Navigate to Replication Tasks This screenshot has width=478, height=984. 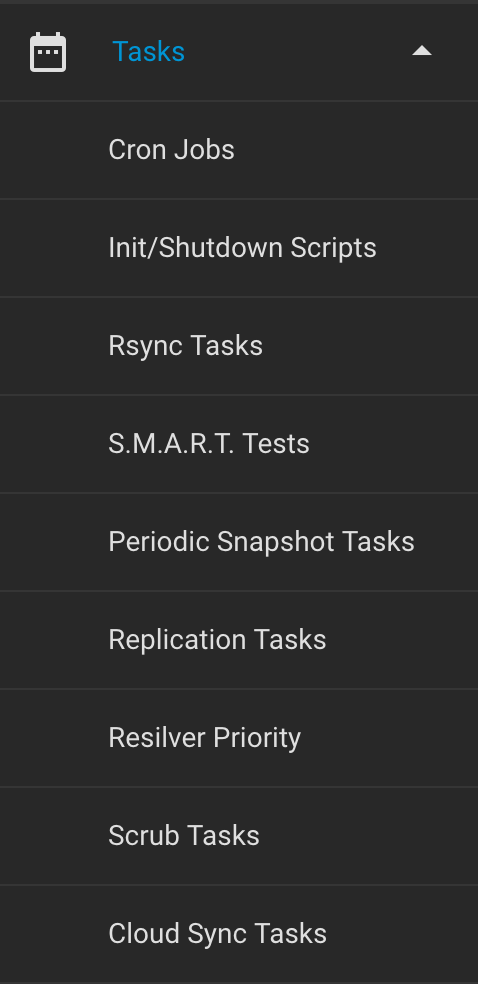tap(239, 639)
